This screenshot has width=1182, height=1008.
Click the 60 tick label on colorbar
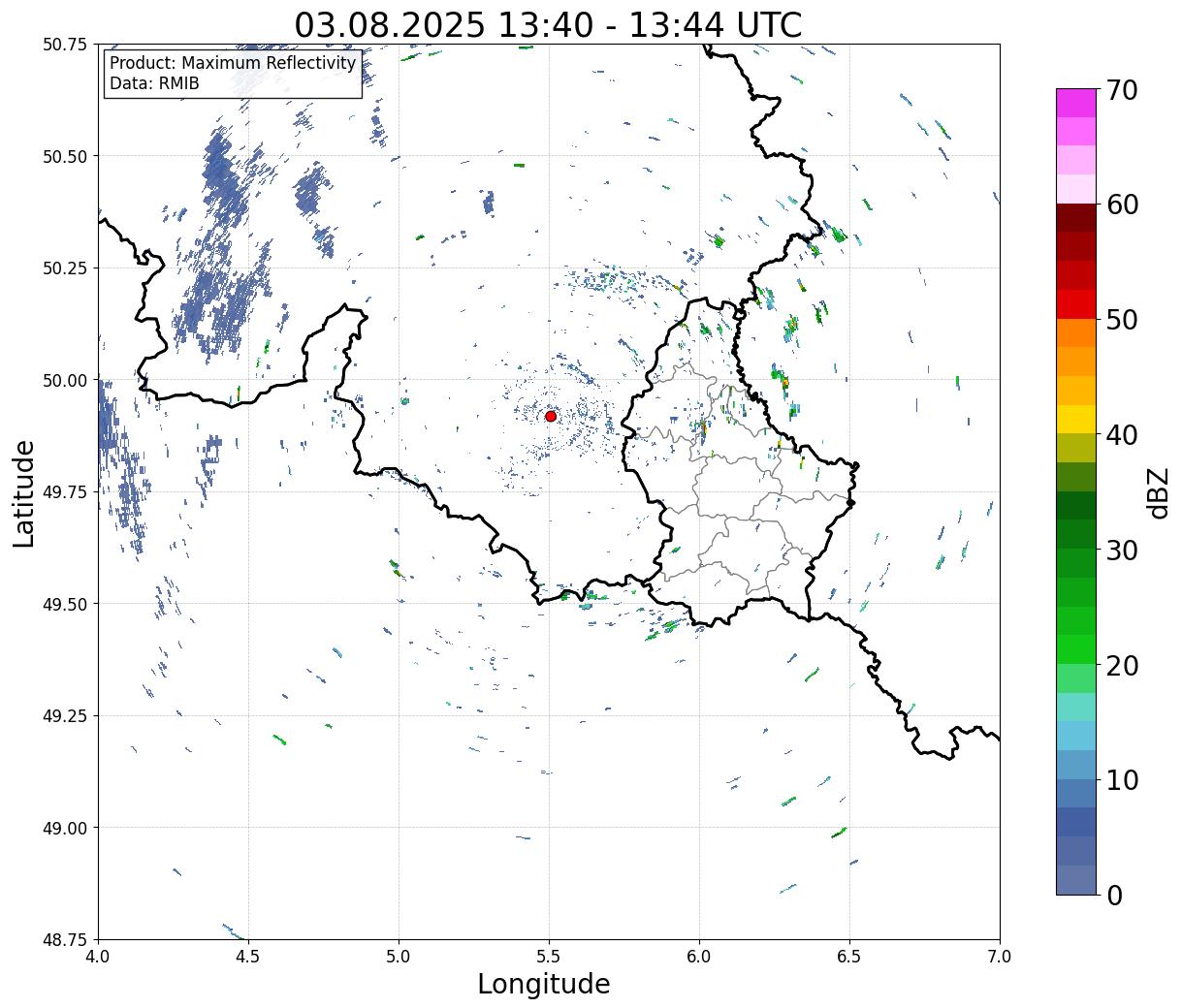click(x=1122, y=205)
